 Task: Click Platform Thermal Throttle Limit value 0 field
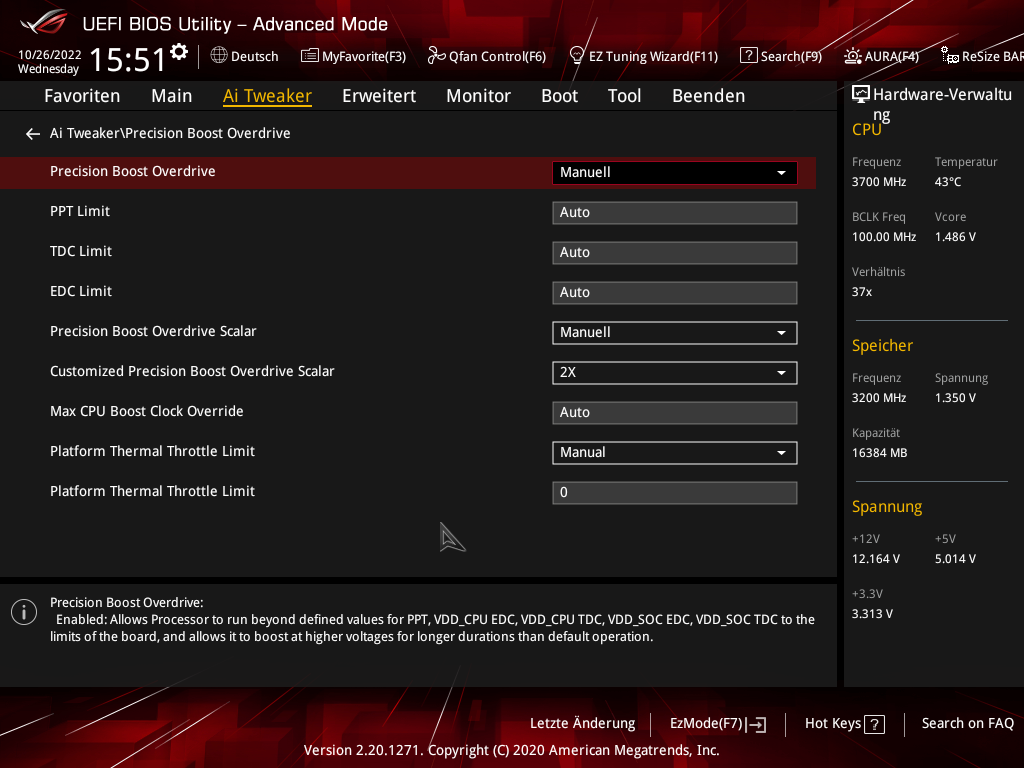675,493
